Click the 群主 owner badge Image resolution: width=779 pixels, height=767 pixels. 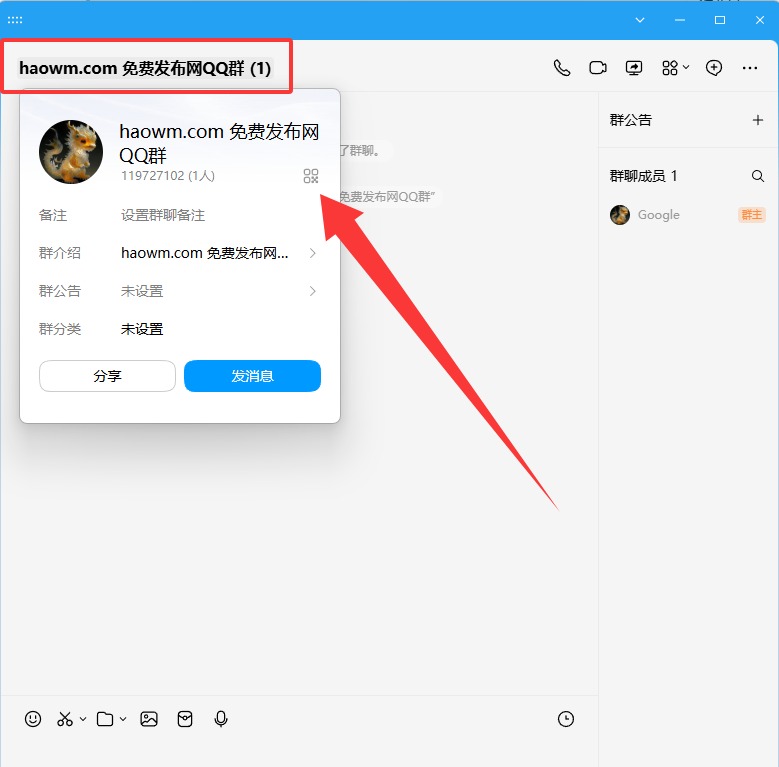coord(751,215)
